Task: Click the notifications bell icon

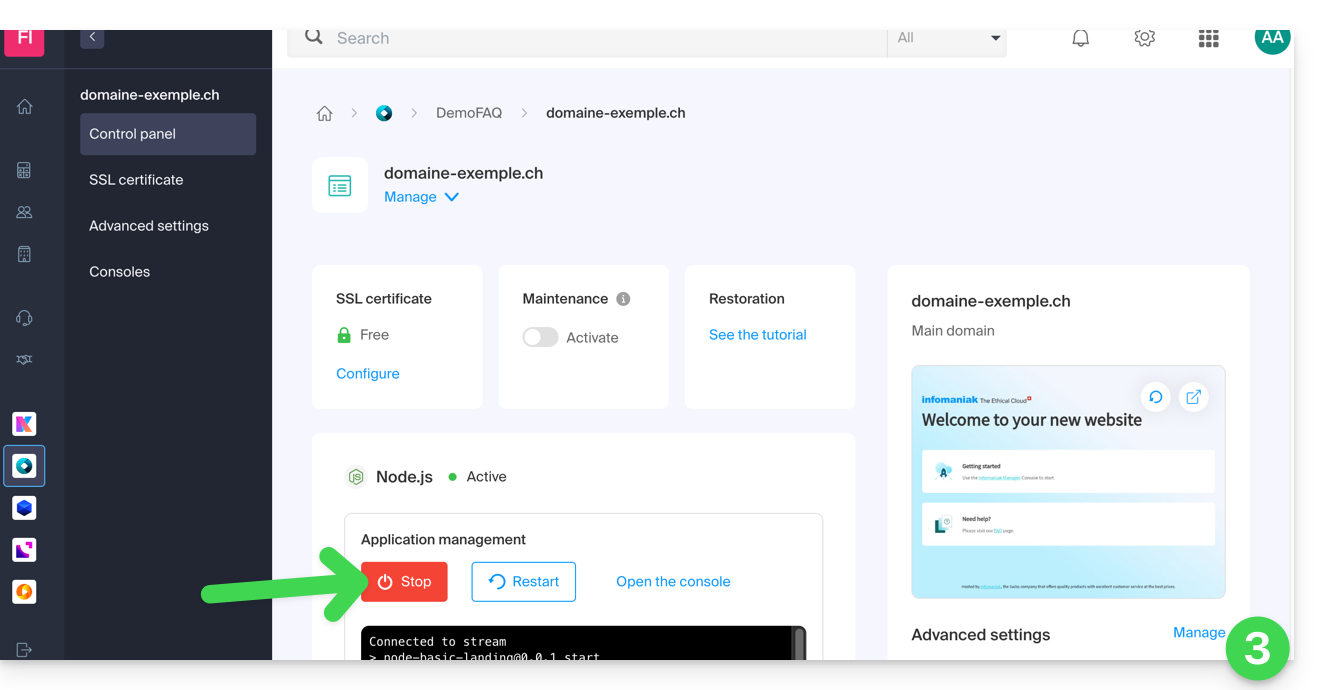Action: [x=1080, y=39]
